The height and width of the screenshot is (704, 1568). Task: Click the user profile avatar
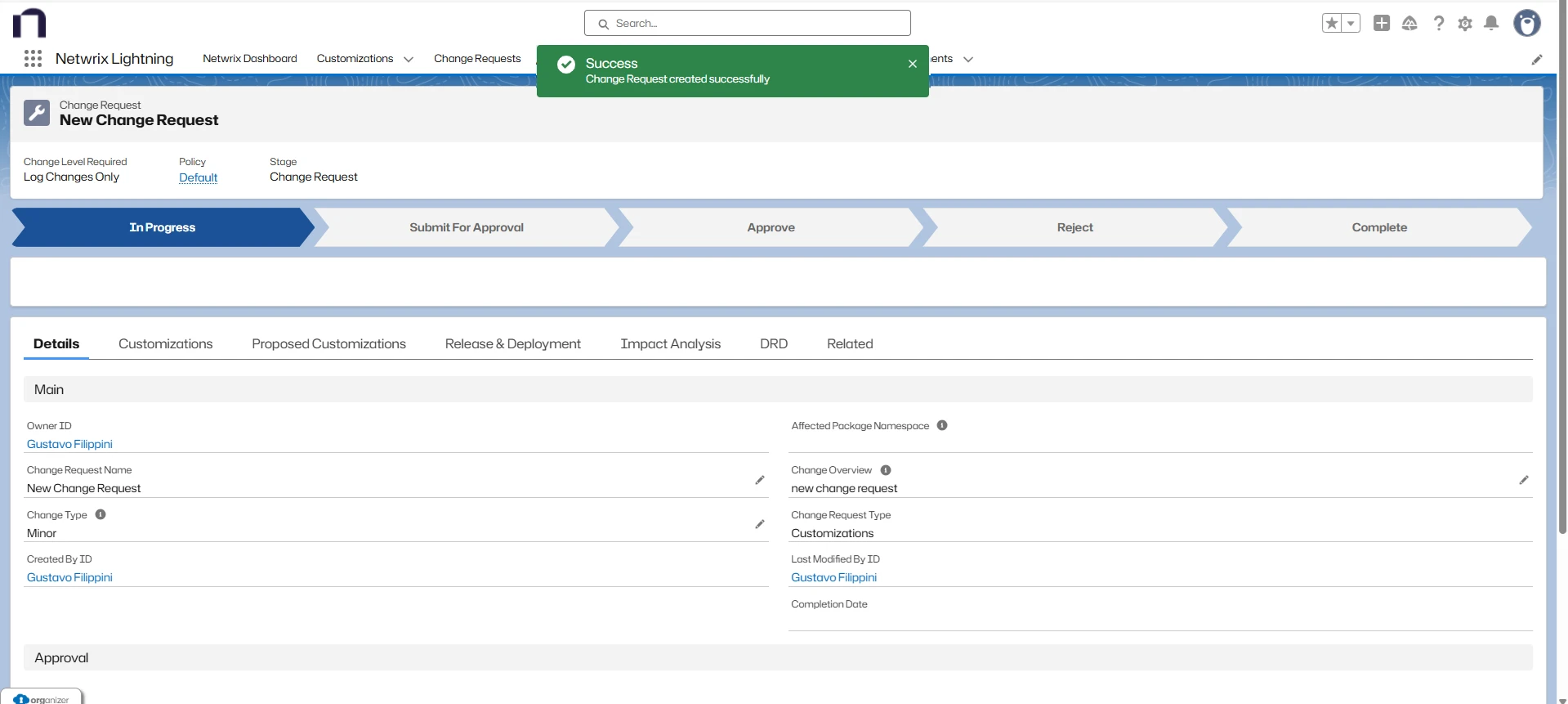(x=1526, y=24)
